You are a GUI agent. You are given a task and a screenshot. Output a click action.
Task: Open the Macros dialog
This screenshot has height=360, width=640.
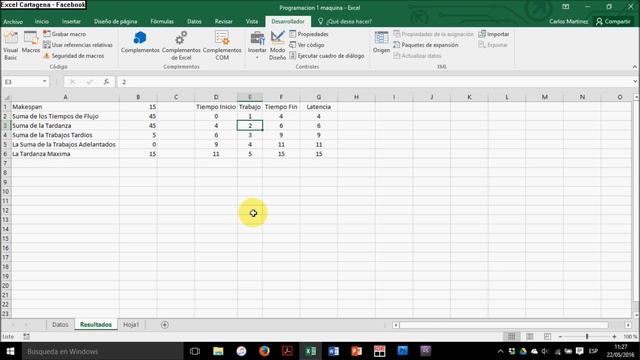(31, 42)
